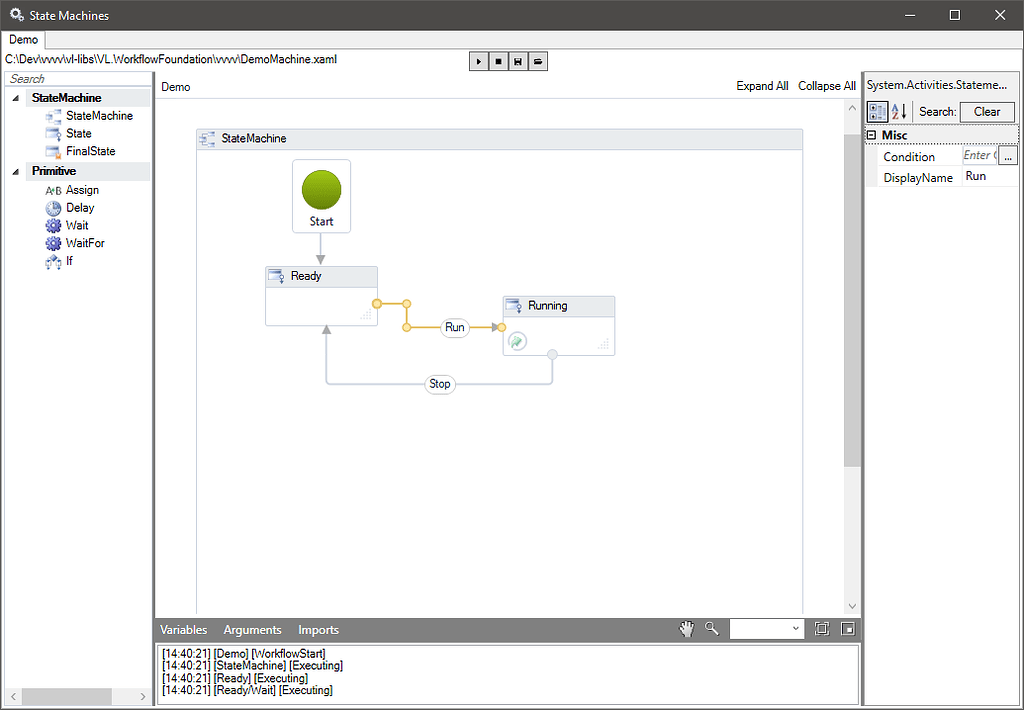This screenshot has height=710, width=1024.
Task: Open a workflow file from the toolbar
Action: pyautogui.click(x=537, y=61)
